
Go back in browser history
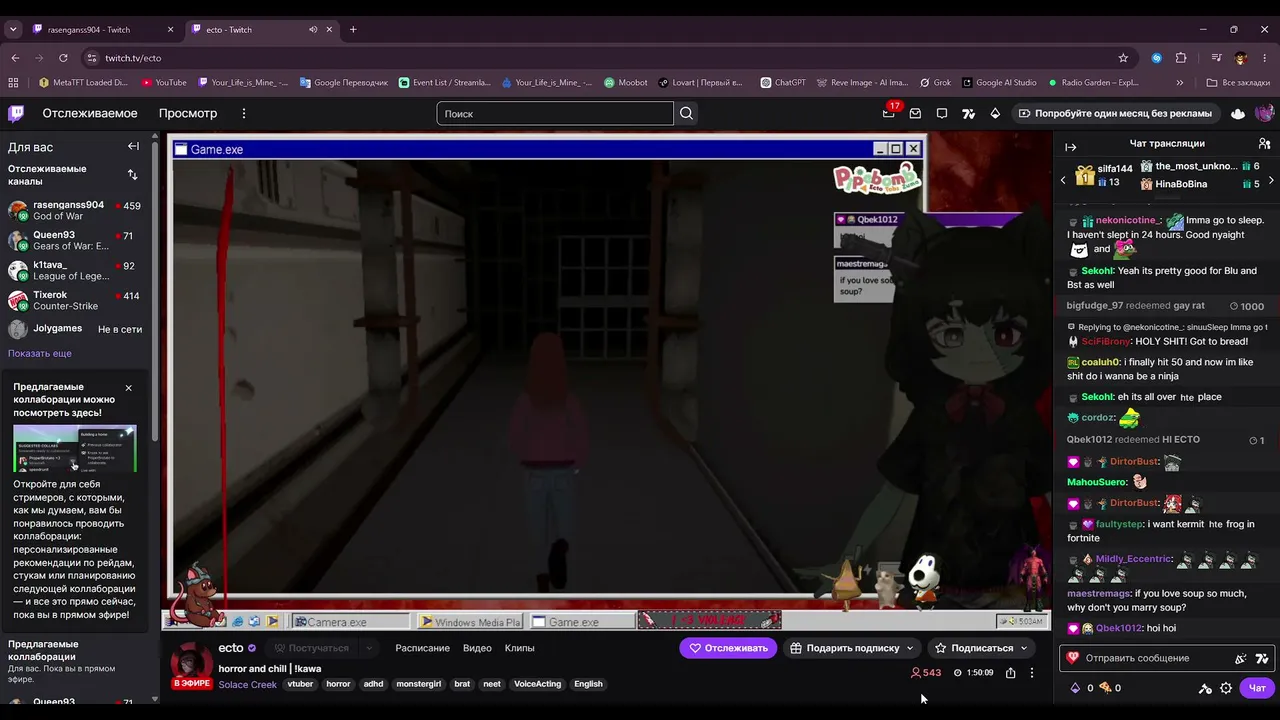14,58
